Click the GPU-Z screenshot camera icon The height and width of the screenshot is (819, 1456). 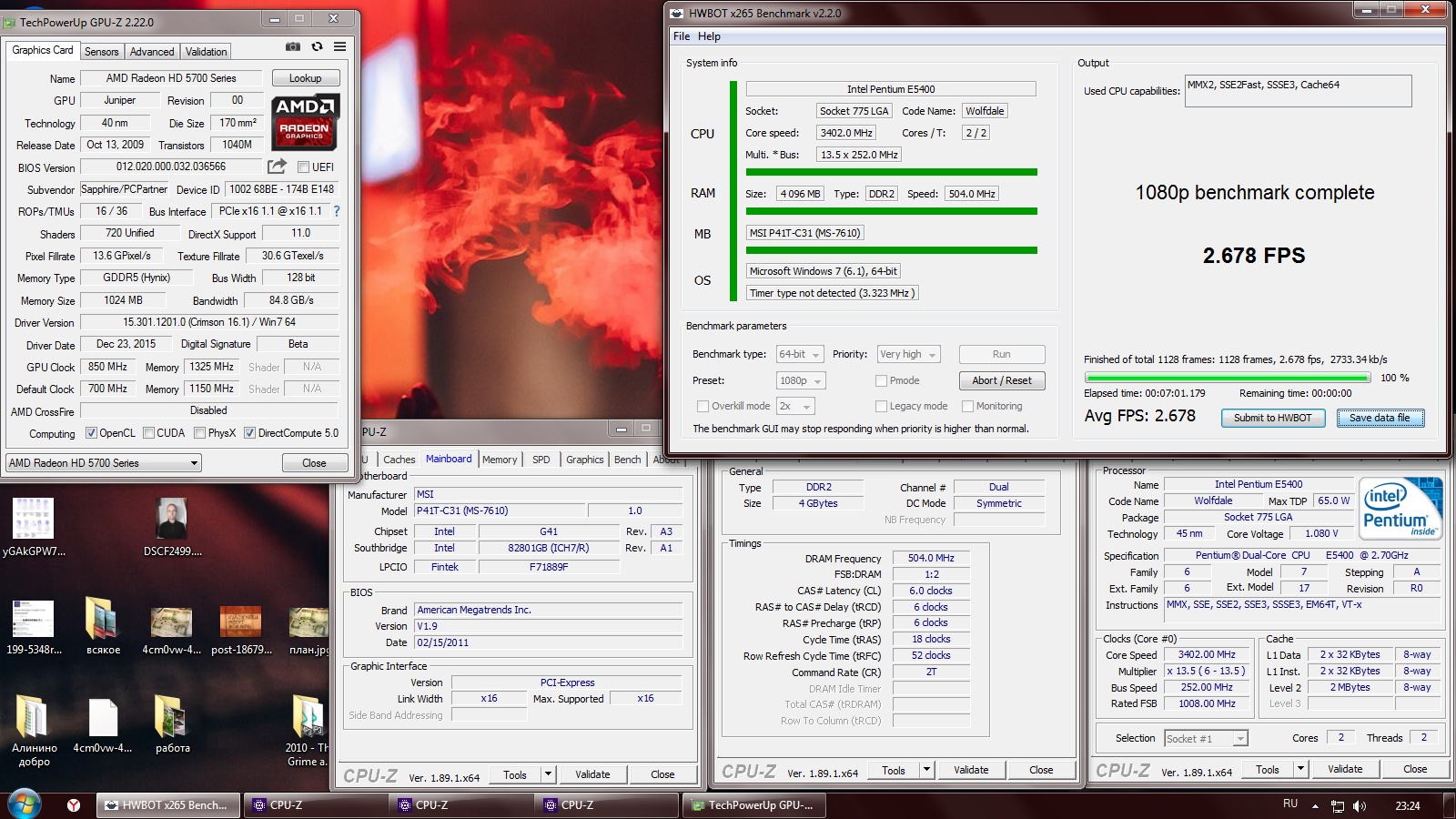(293, 46)
